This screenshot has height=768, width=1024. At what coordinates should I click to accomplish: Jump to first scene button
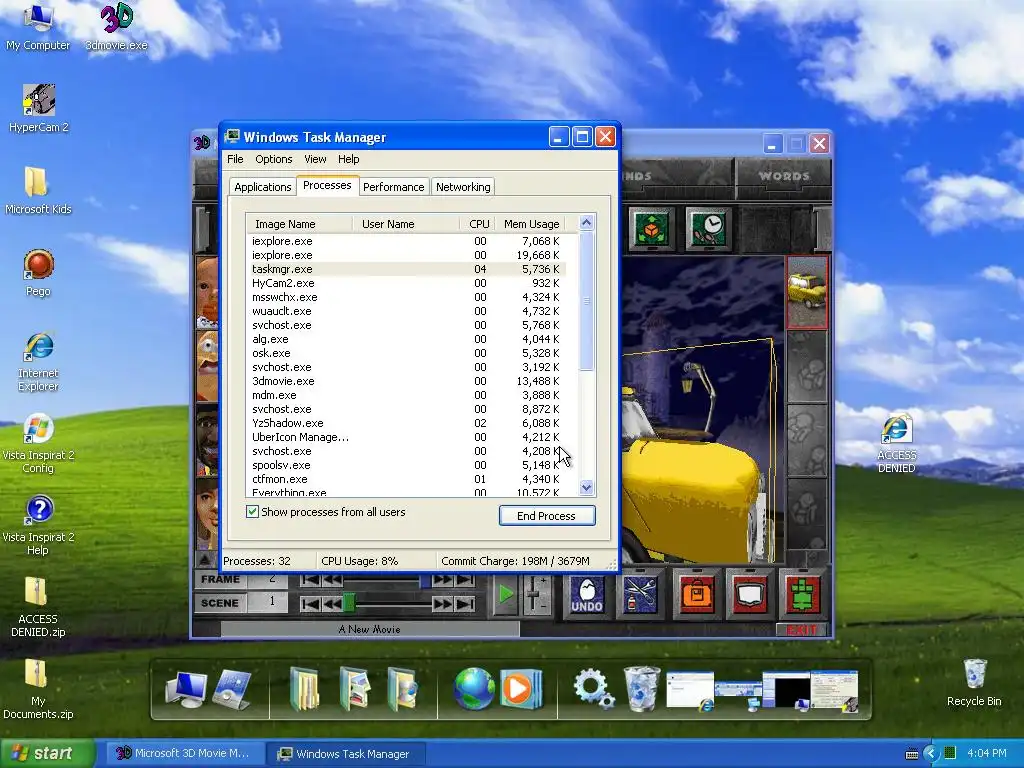point(310,604)
